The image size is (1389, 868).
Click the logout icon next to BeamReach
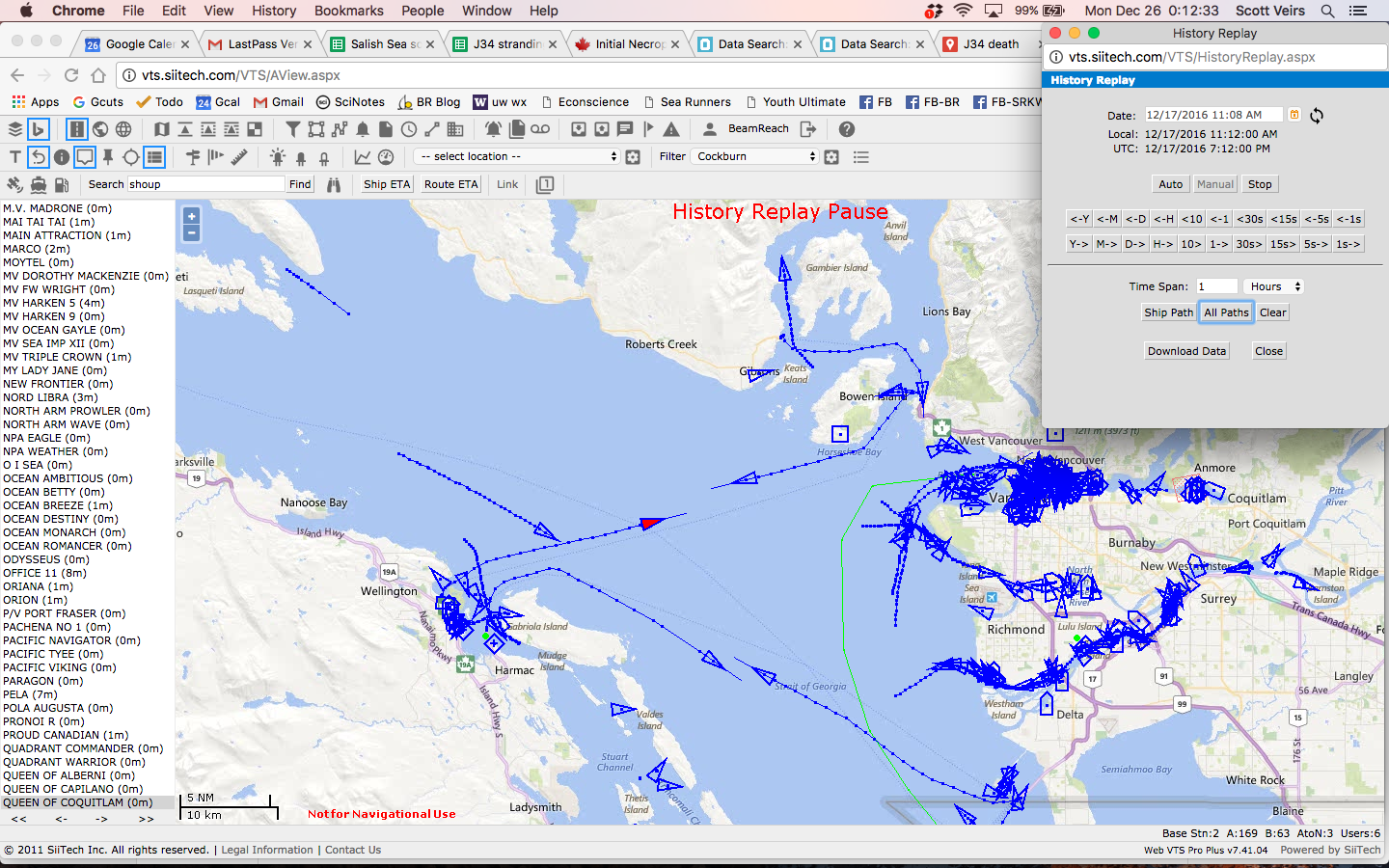808,129
